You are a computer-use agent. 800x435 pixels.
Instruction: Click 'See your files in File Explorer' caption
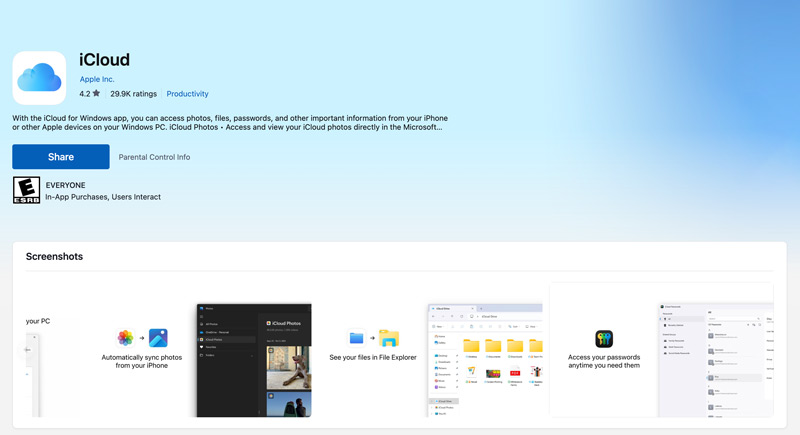click(x=373, y=357)
